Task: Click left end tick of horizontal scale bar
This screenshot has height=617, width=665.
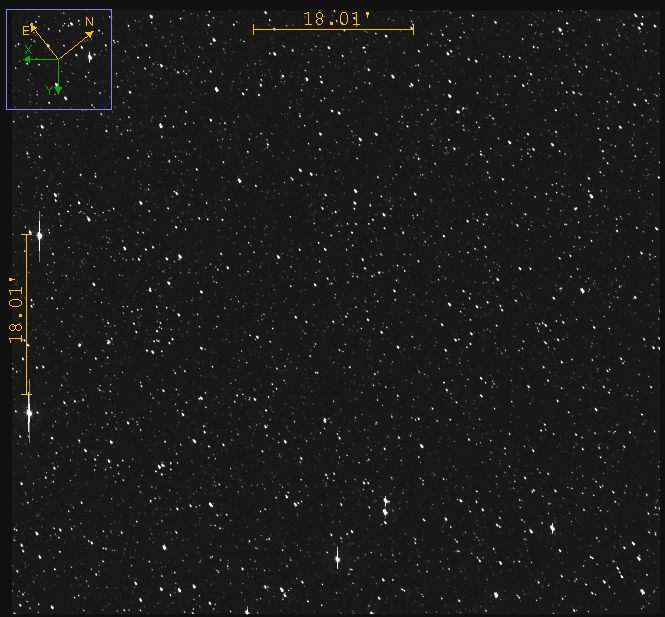Action: click(254, 29)
